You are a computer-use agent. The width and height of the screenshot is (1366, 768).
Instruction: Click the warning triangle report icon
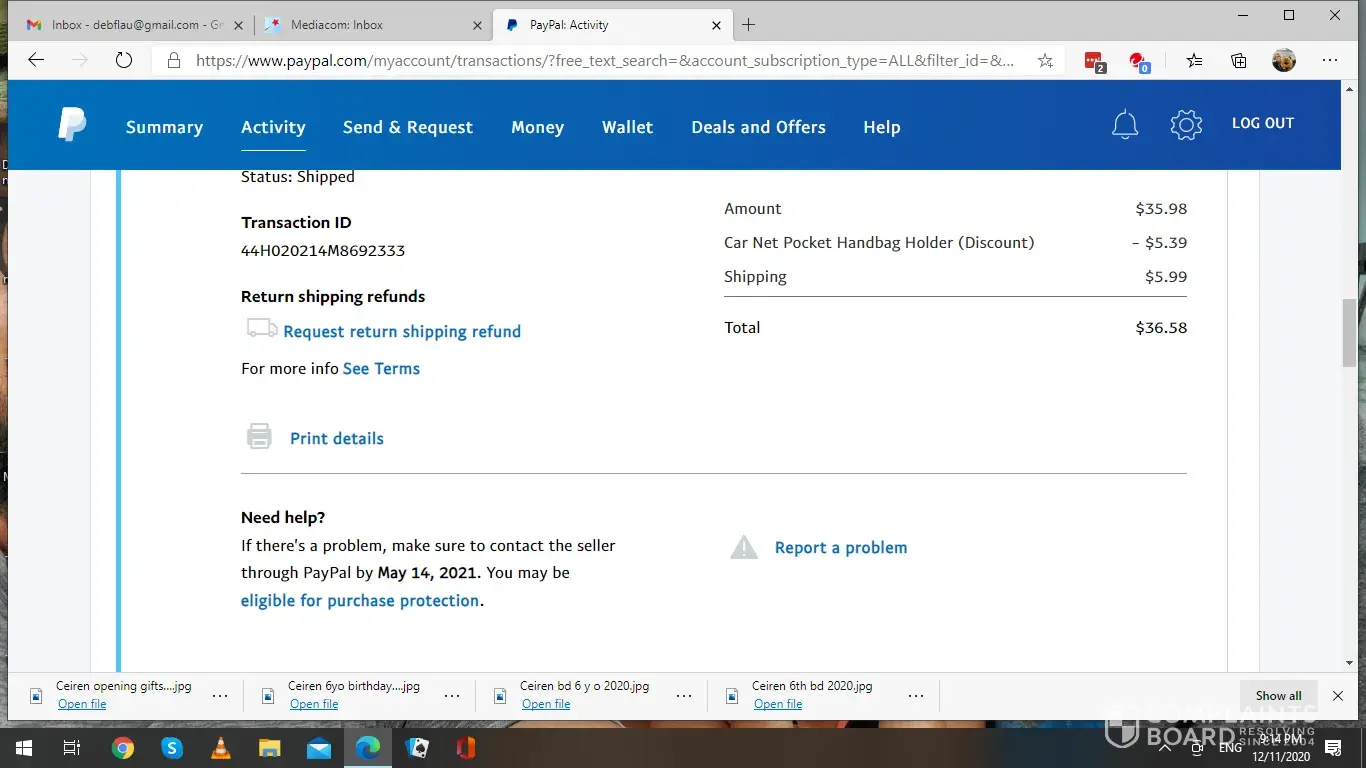tap(744, 547)
